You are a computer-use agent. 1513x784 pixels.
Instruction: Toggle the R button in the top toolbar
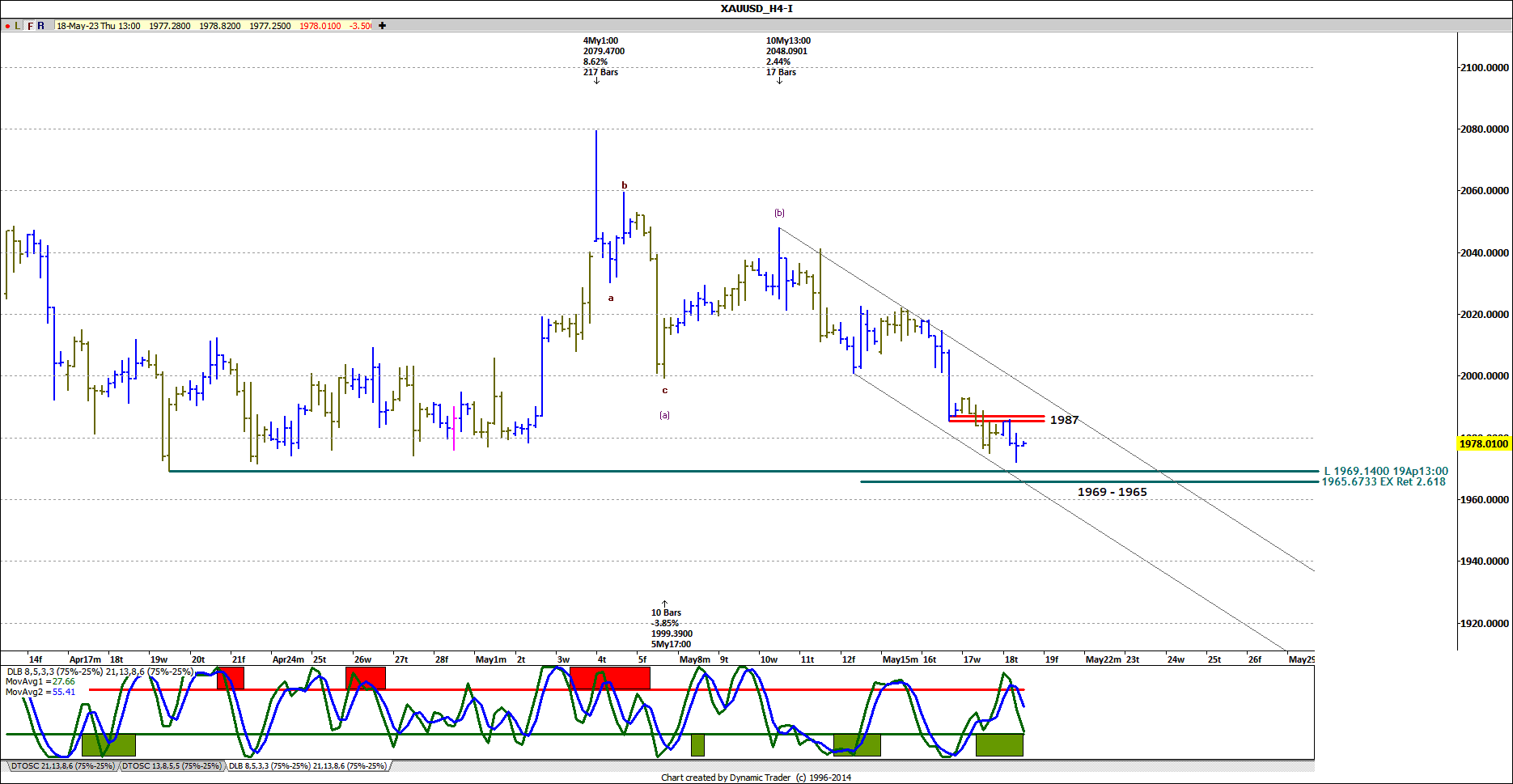point(41,26)
